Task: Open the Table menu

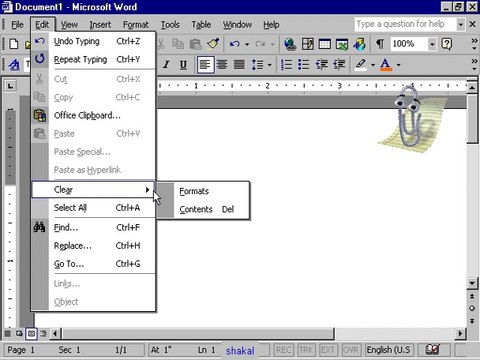Action: click(x=201, y=25)
